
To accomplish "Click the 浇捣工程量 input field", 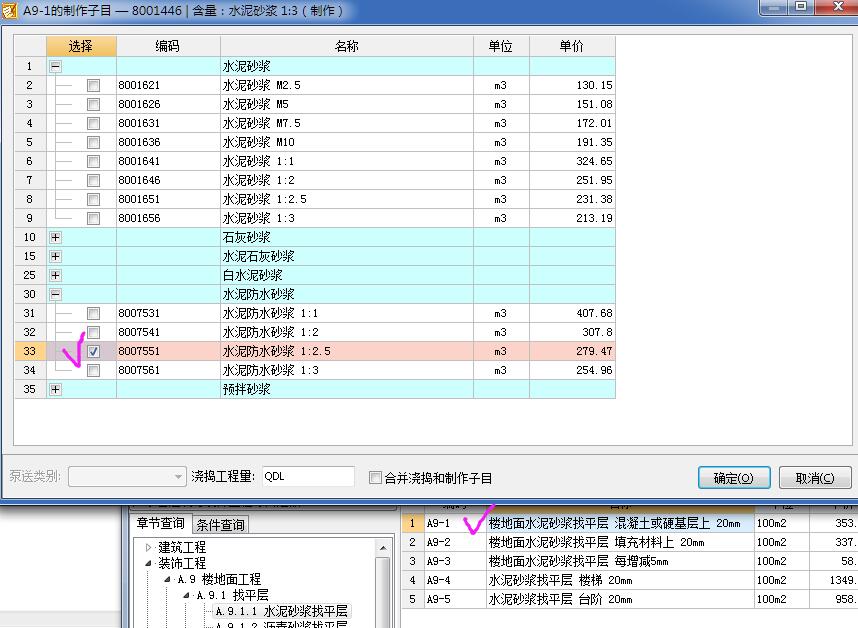I will [x=308, y=476].
